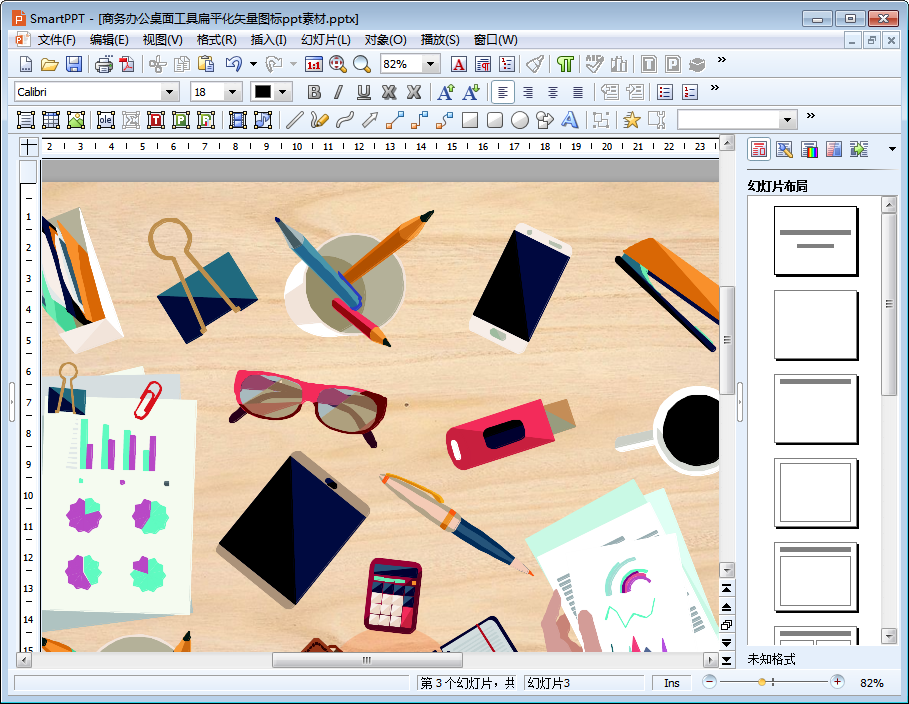Click the star animation effect icon
The height and width of the screenshot is (704, 909).
click(631, 120)
